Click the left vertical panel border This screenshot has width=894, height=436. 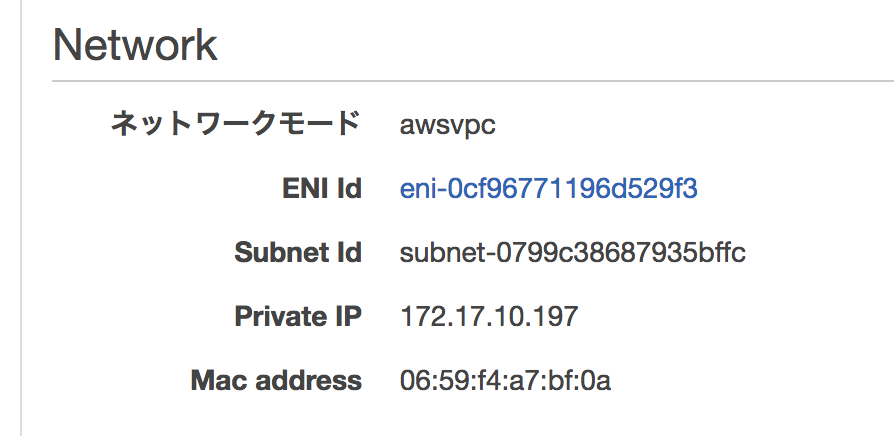click(22, 218)
